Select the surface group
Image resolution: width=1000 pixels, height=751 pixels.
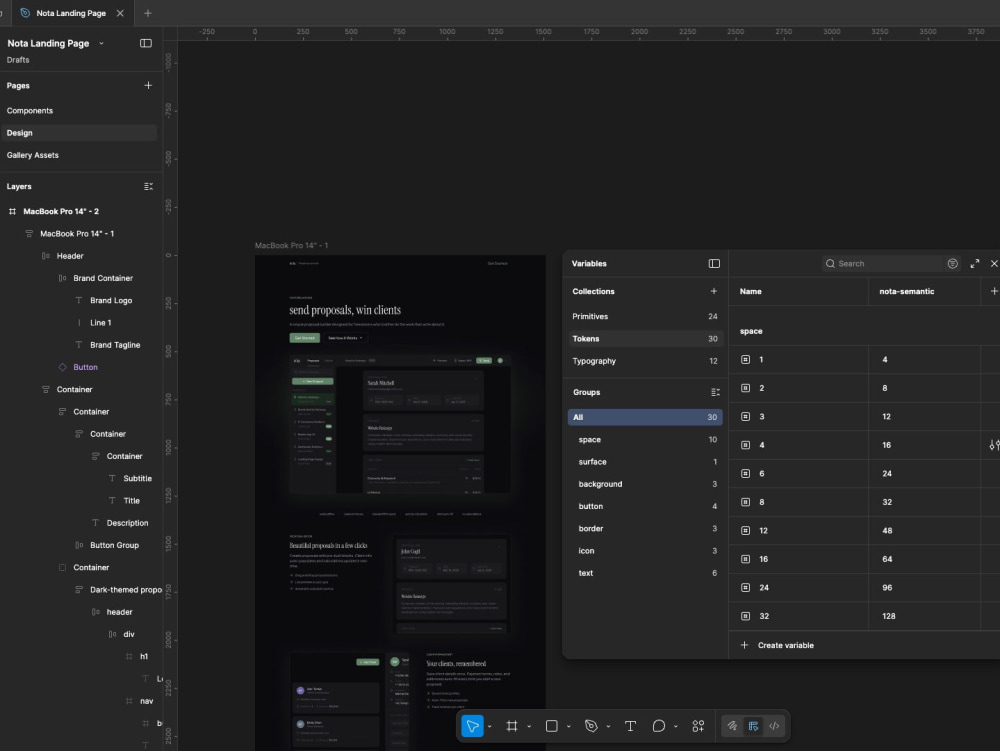[x=645, y=462]
